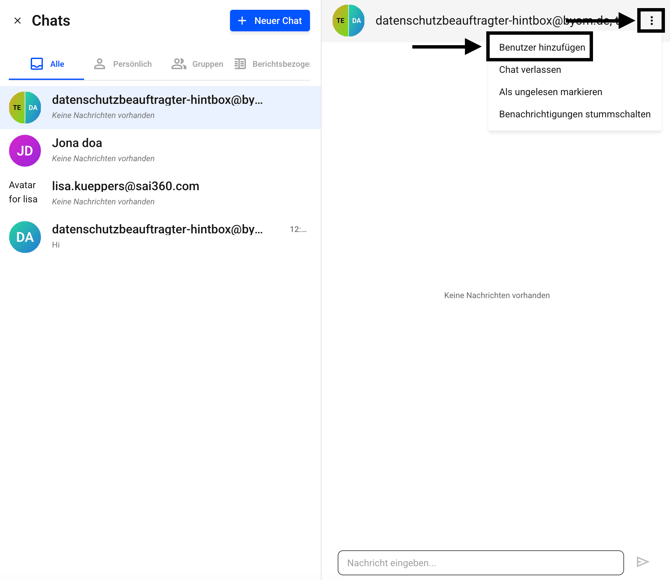Focus the Nachricht eingeben input field
The height and width of the screenshot is (580, 670).
480,563
